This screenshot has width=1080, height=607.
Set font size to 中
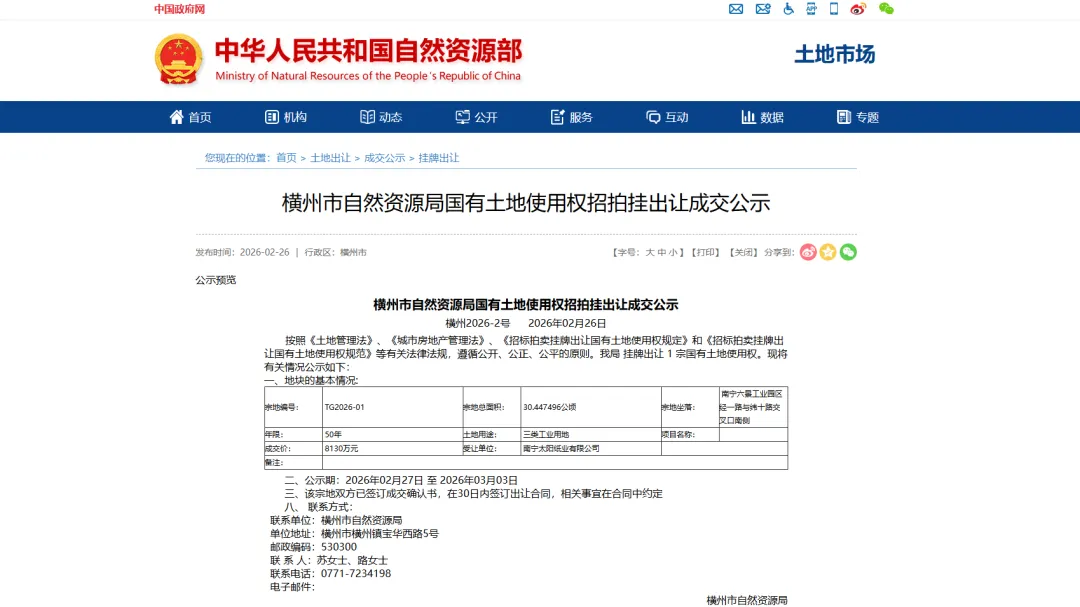point(661,252)
